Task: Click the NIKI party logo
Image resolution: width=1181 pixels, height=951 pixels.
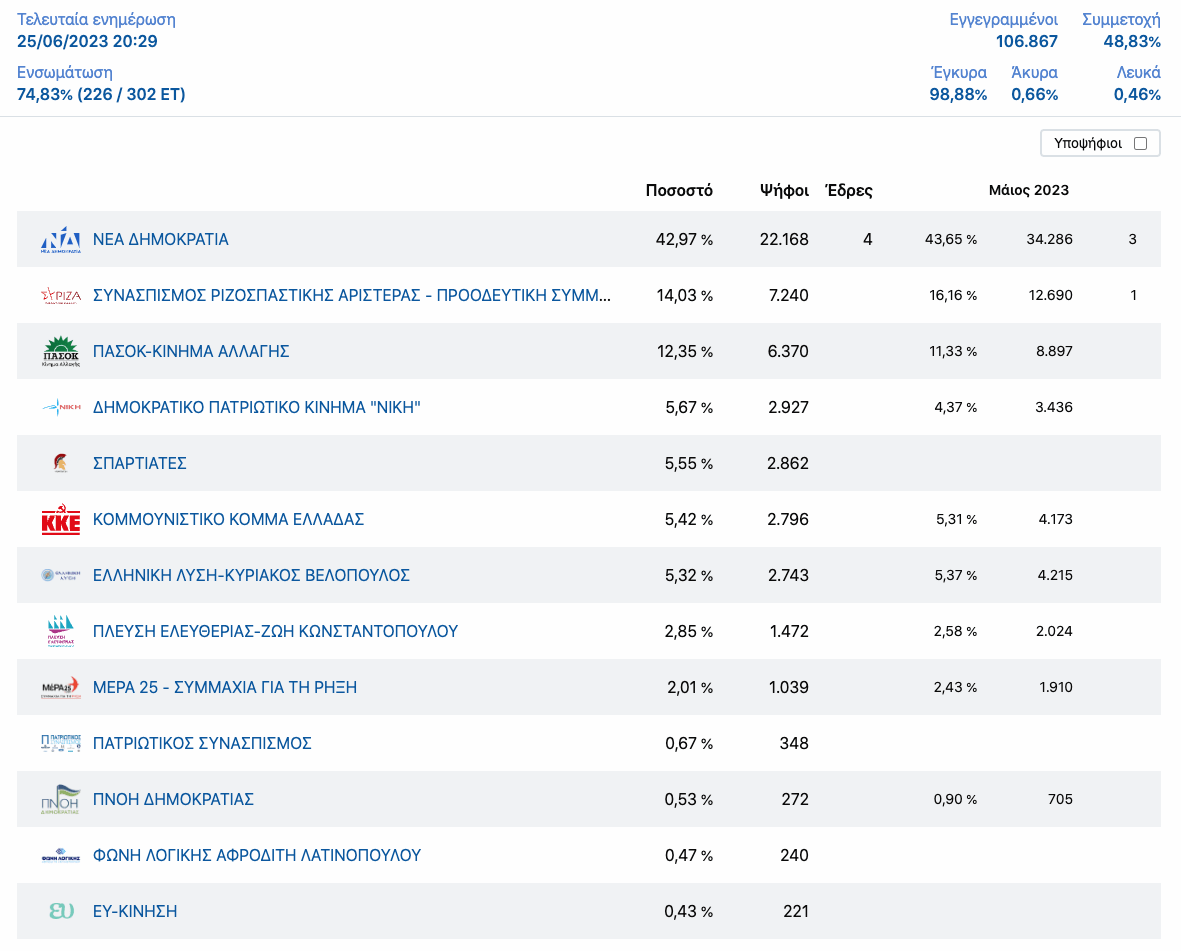Action: click(x=60, y=407)
